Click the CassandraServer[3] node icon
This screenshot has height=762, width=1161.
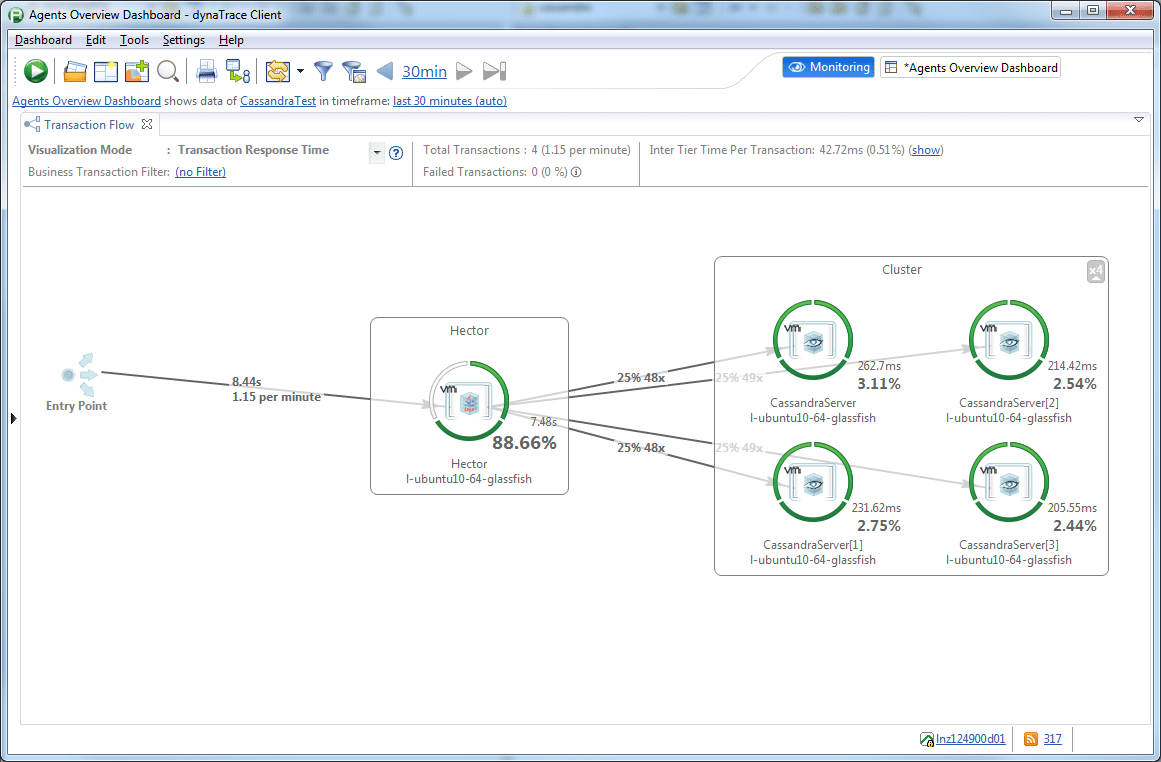[1008, 482]
